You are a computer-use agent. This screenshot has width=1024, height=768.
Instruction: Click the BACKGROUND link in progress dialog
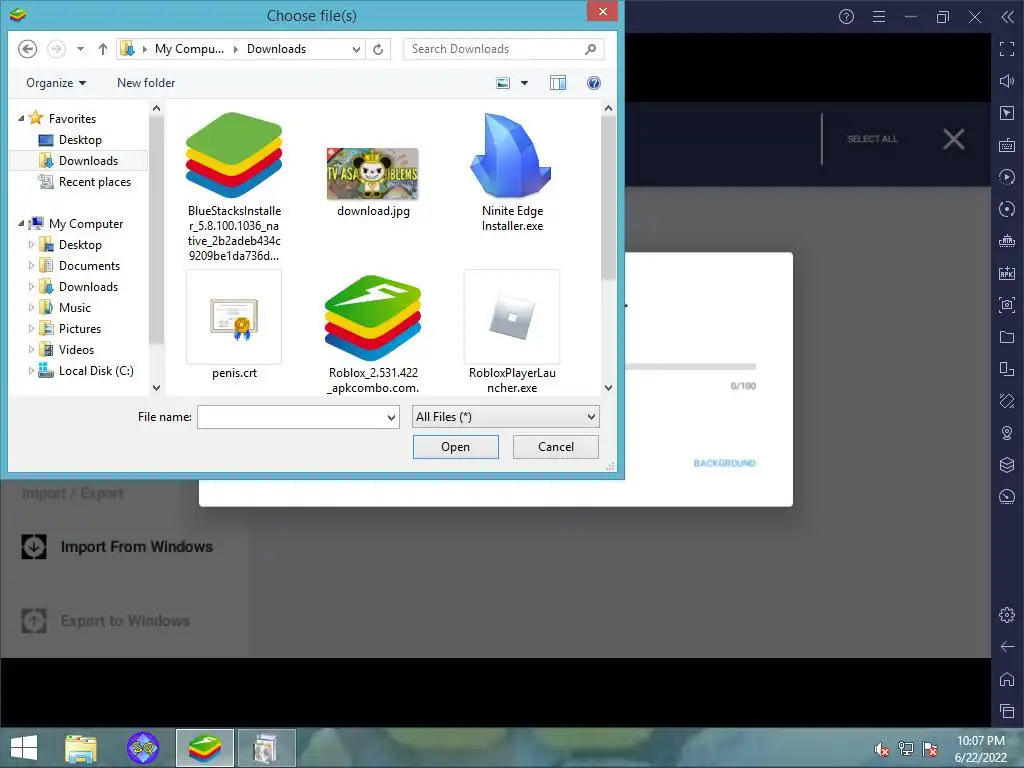tap(724, 463)
